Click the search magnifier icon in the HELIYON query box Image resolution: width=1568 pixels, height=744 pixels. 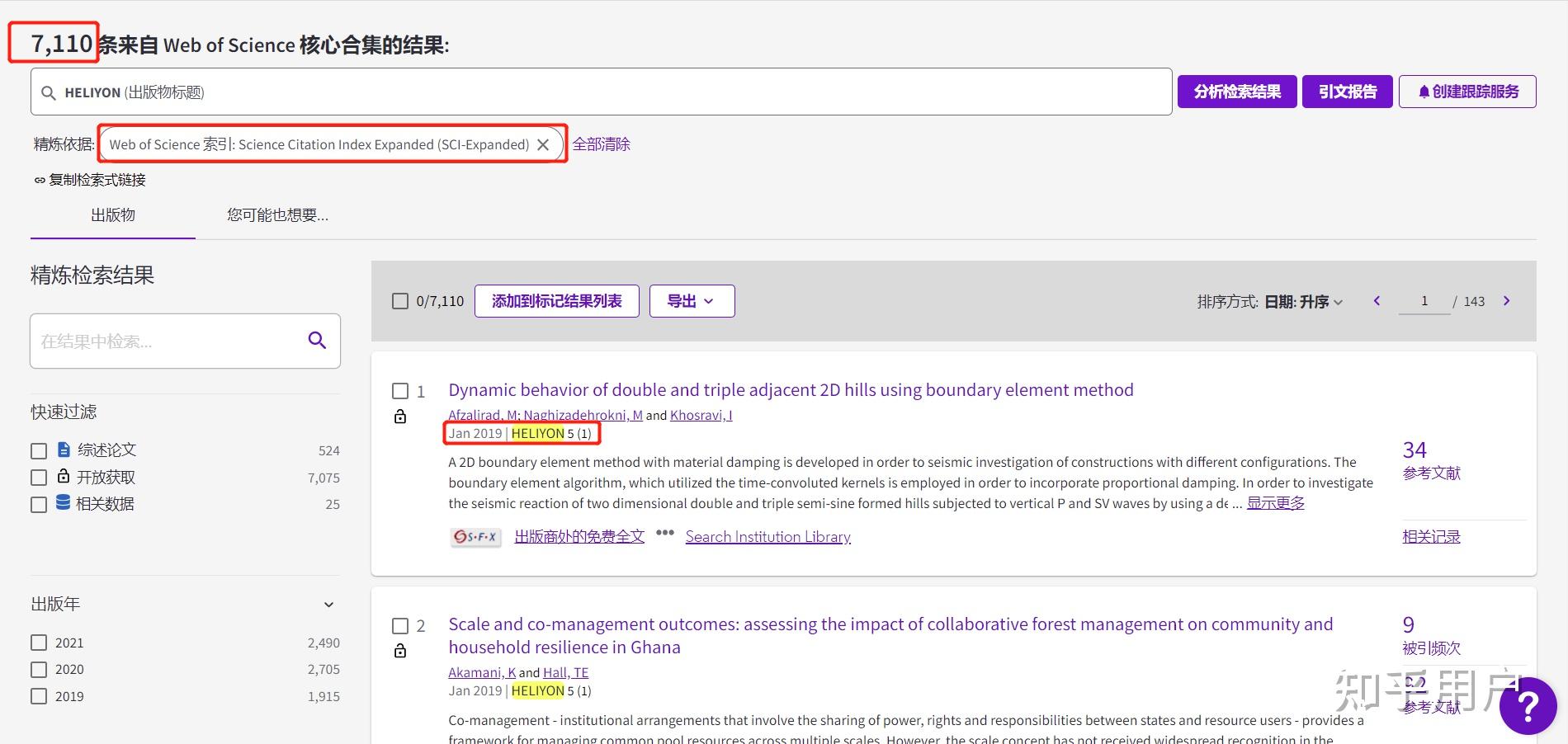pos(49,93)
